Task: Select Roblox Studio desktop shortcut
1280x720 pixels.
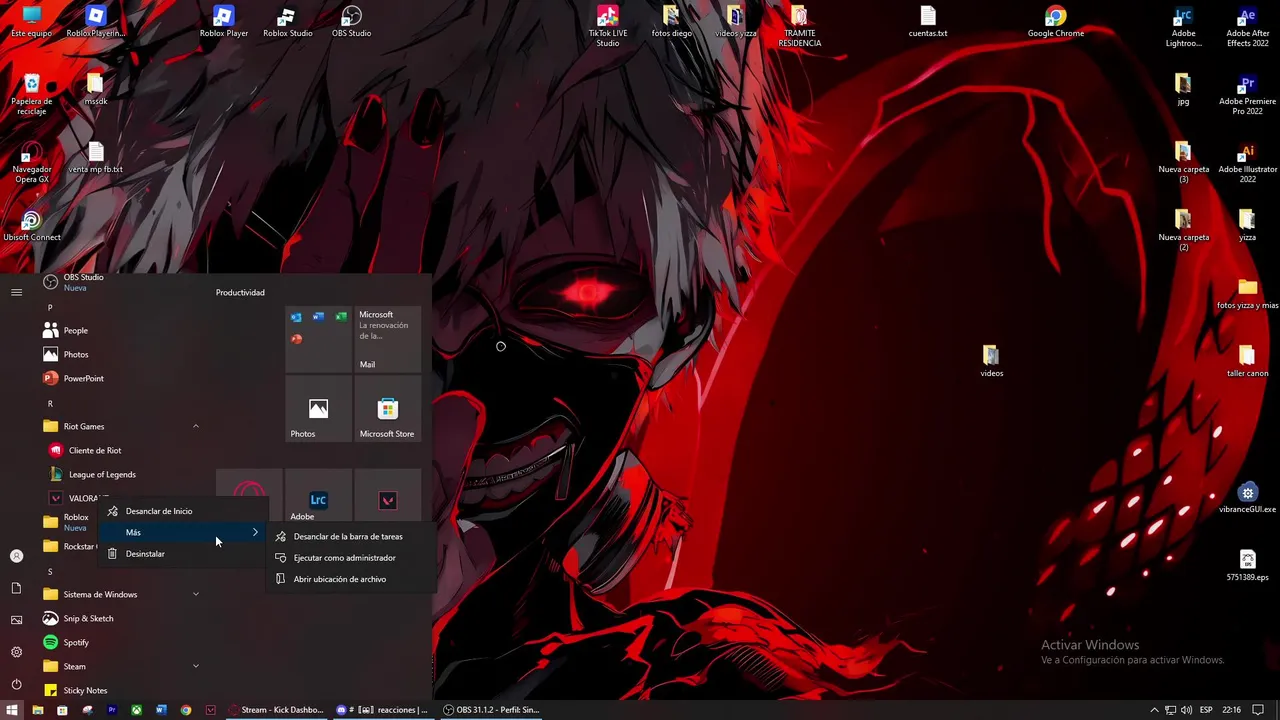Action: (288, 23)
